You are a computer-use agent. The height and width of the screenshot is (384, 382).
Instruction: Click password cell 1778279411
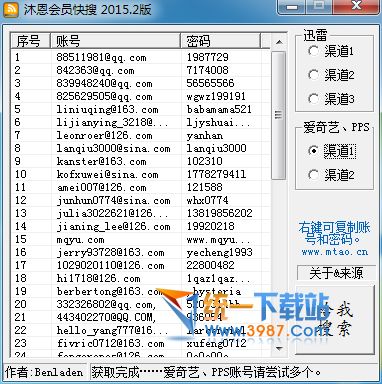(x=216, y=174)
